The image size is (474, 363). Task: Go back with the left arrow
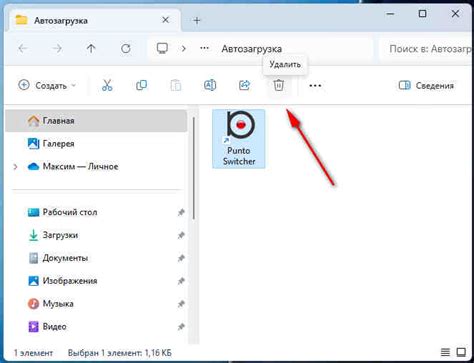(23, 49)
